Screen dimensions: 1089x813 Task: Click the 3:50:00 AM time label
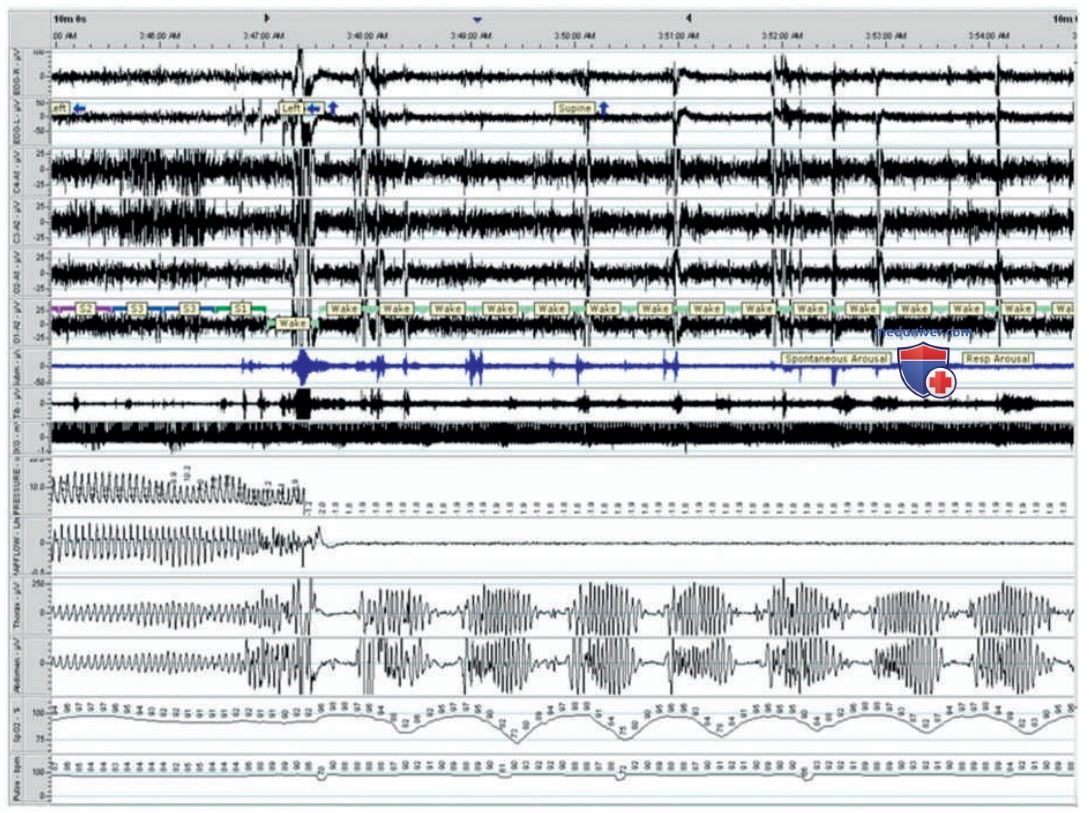click(x=574, y=35)
